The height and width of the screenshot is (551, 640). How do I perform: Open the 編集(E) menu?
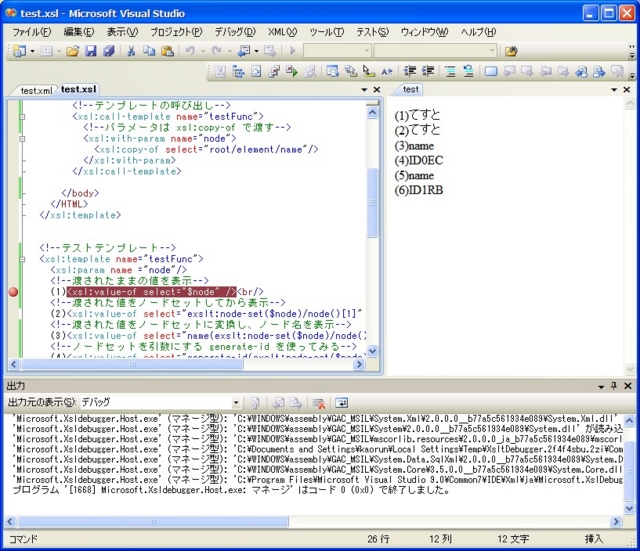[x=79, y=32]
